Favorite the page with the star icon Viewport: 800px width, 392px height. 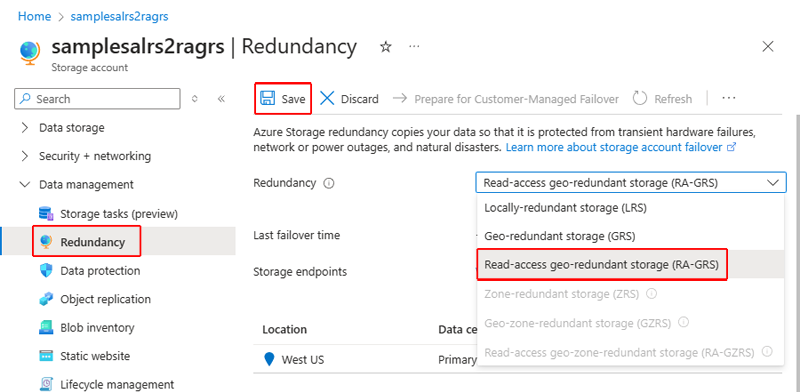(386, 47)
